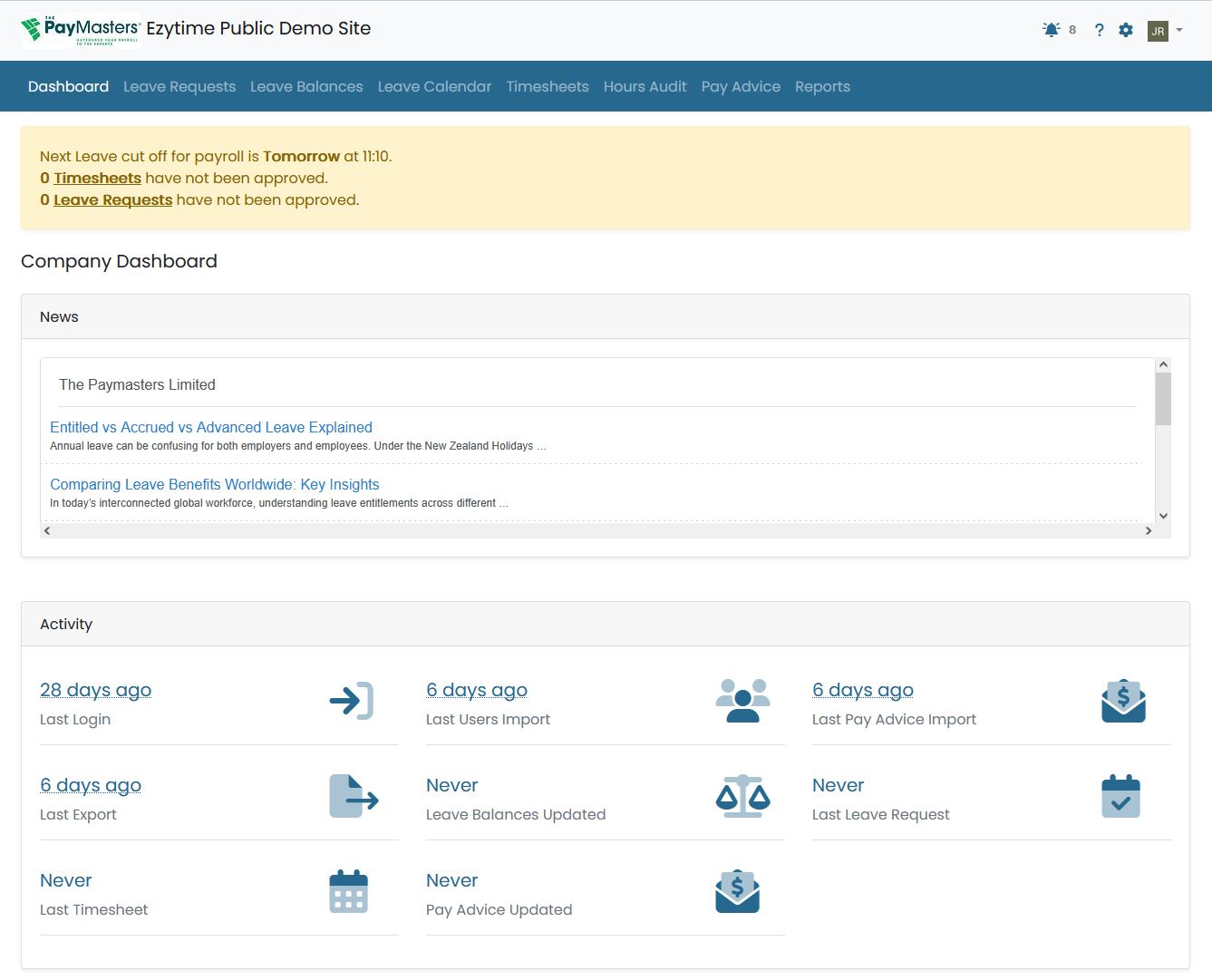Click the PayMasters logo

click(x=81, y=30)
